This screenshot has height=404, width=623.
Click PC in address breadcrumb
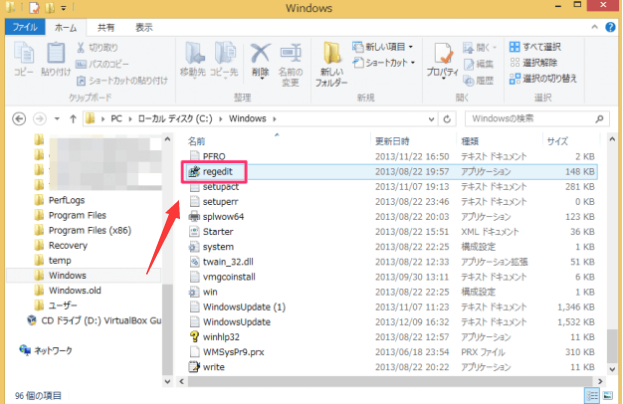point(116,119)
